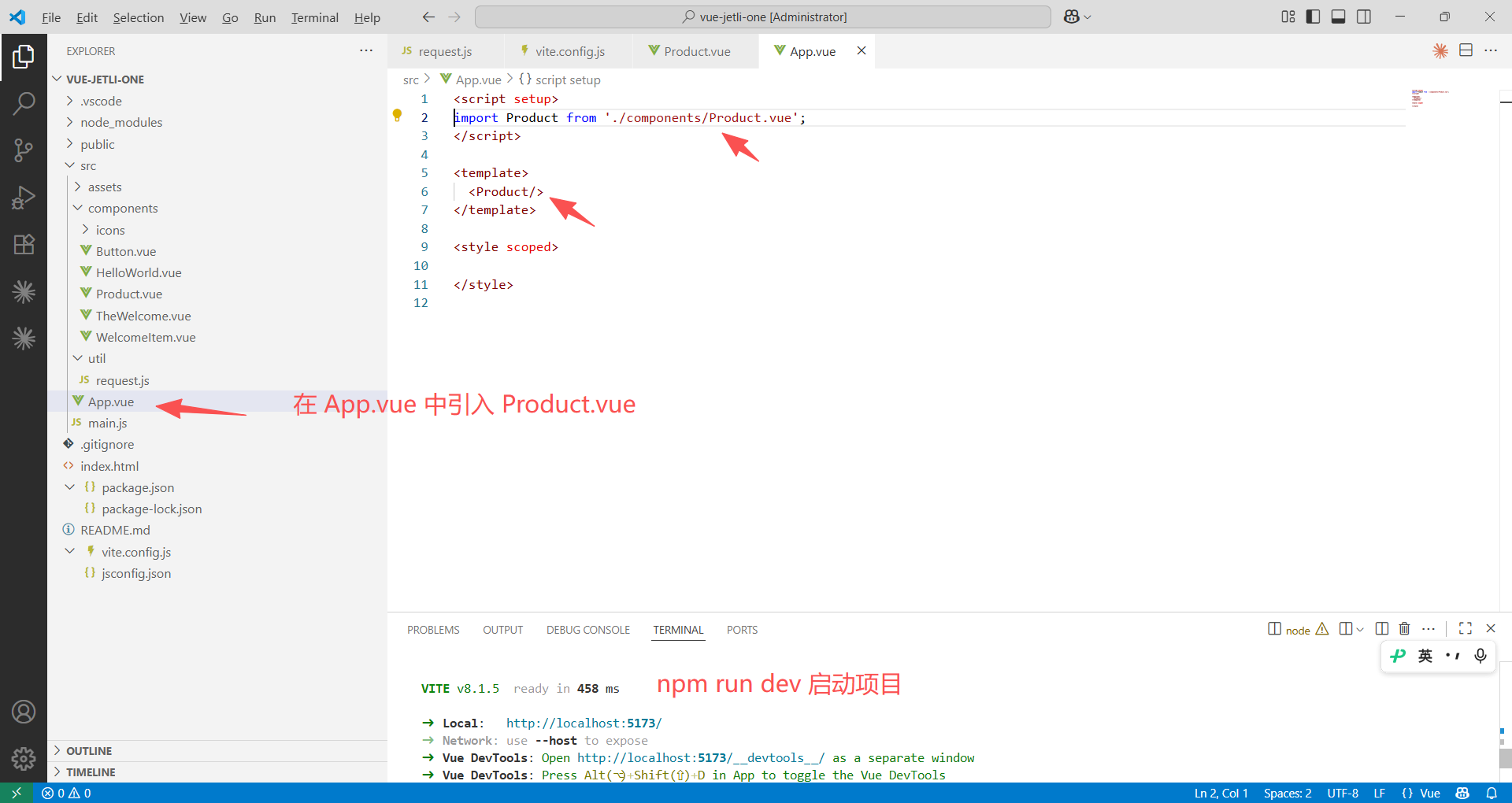Open the Terminal menu
The image size is (1512, 803).
point(315,17)
